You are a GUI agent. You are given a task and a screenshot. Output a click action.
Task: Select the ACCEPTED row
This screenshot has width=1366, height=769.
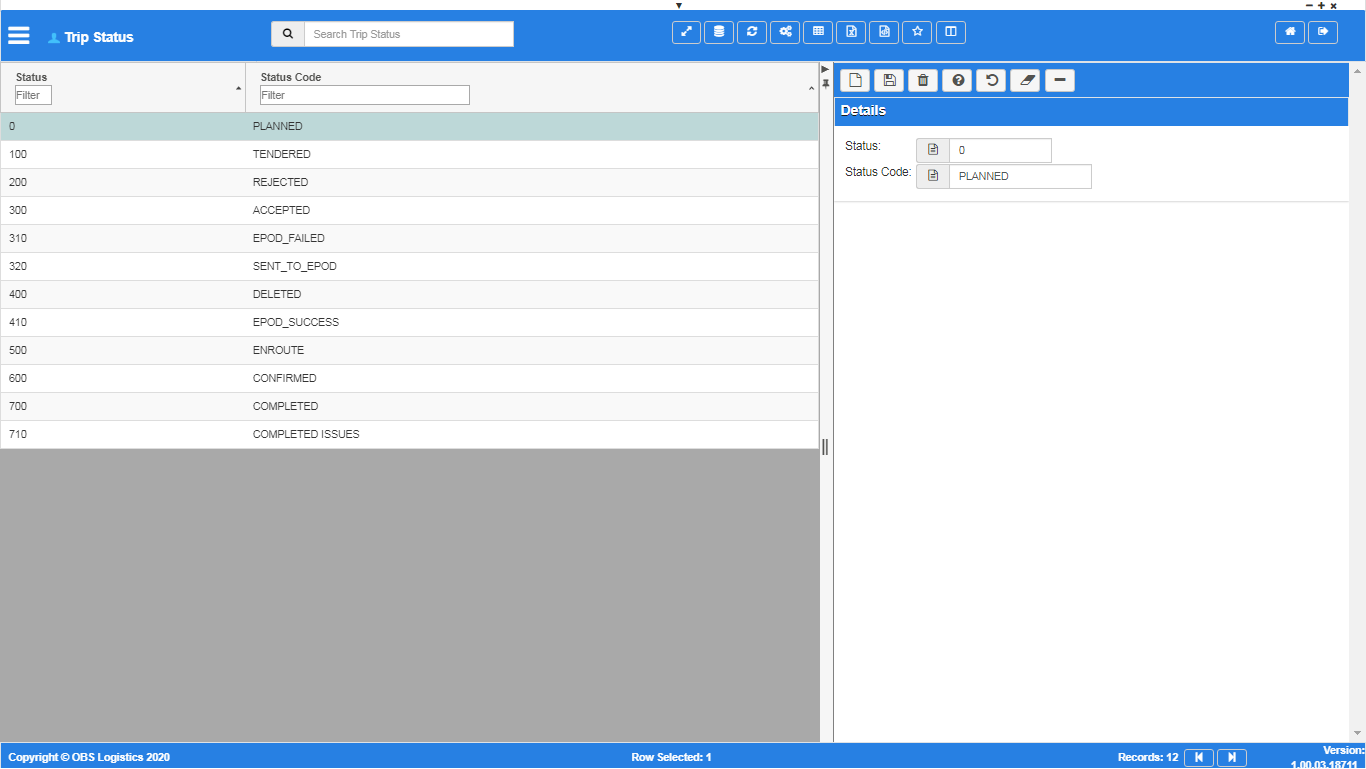coord(409,210)
